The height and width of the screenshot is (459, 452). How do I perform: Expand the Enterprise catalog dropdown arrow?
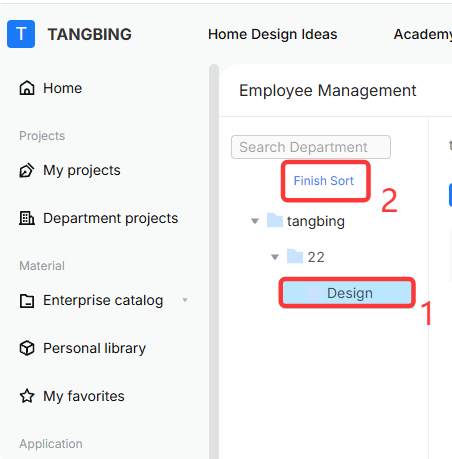coord(185,300)
